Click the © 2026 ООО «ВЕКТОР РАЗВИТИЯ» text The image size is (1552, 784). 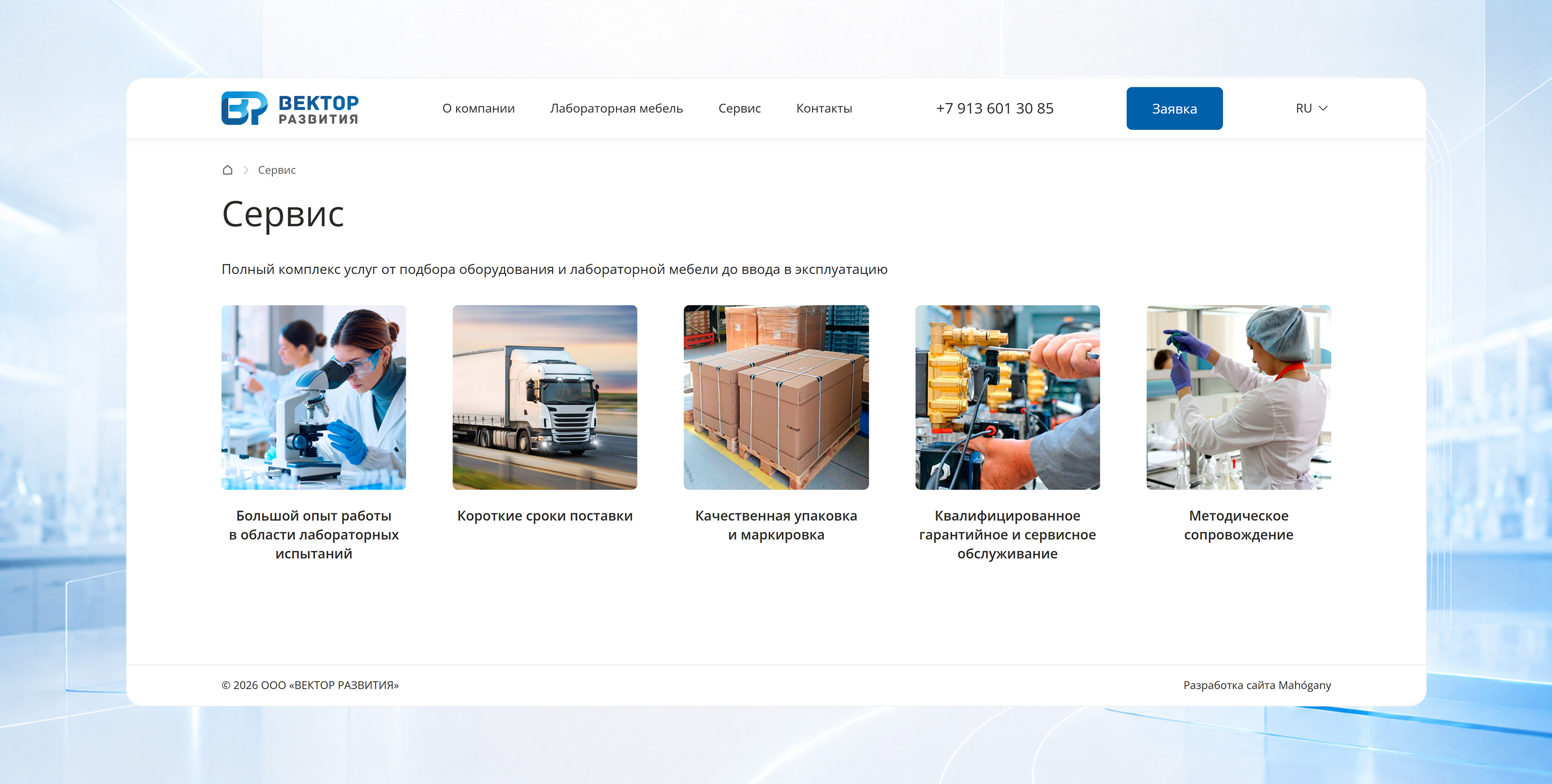[x=310, y=685]
